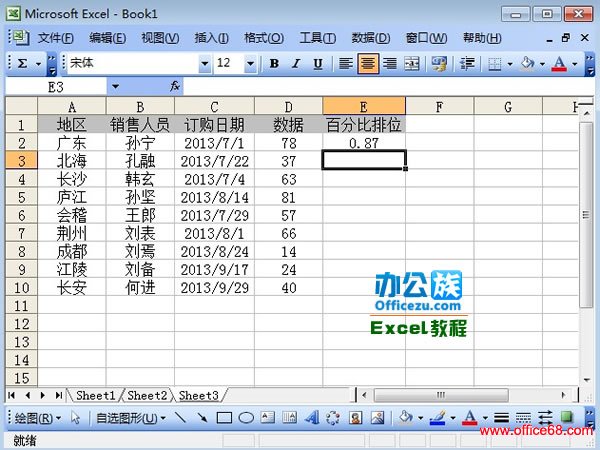
Task: Open AutoSum function dropdown arrow
Action: tap(38, 64)
